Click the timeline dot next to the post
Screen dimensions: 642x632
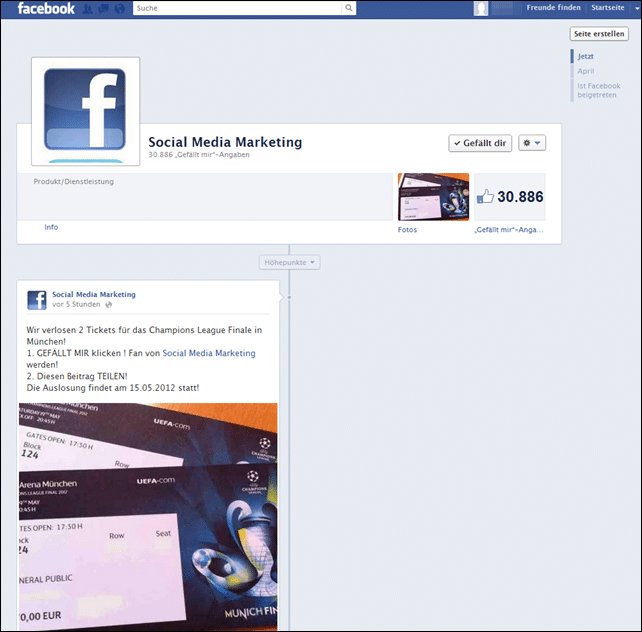point(289,297)
